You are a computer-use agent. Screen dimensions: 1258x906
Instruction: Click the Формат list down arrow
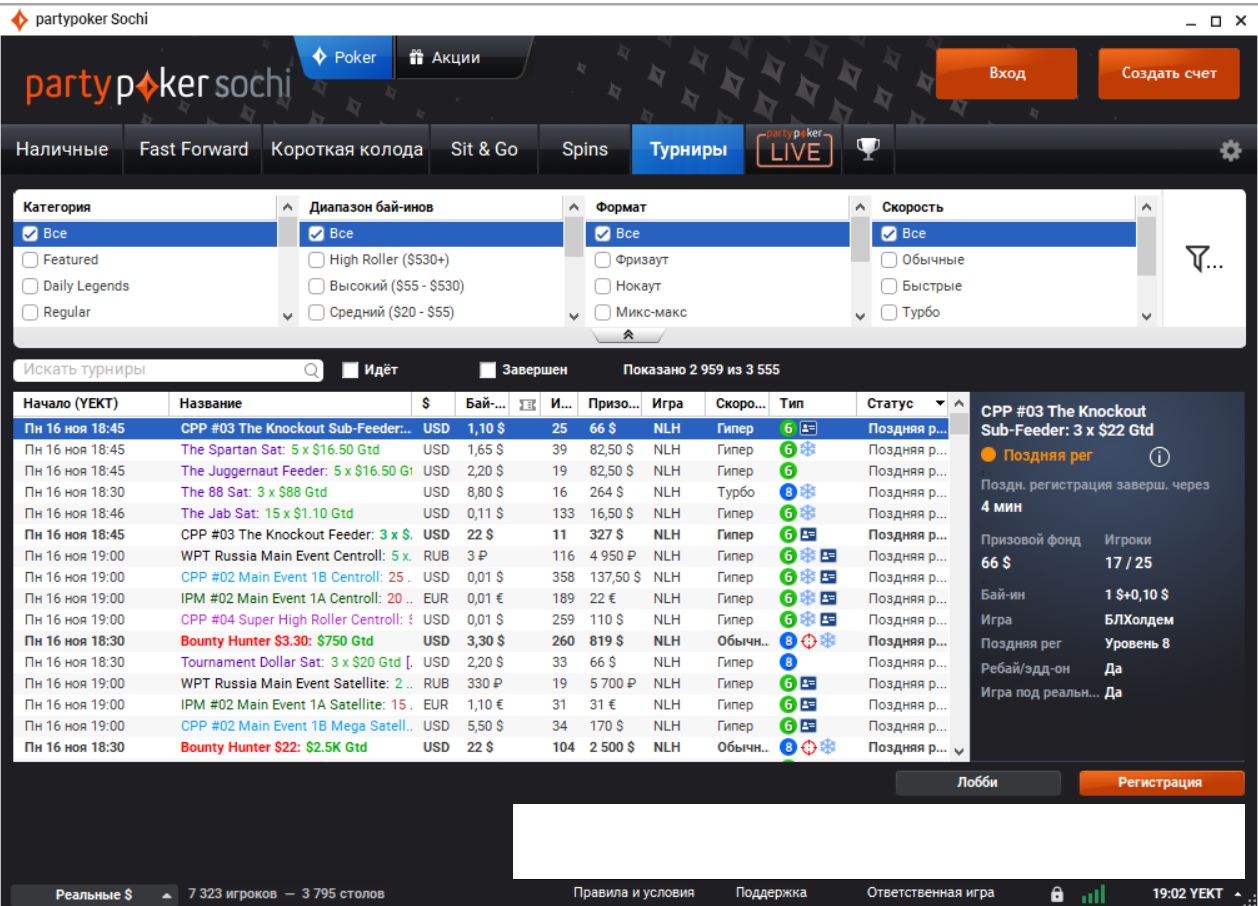click(860, 316)
